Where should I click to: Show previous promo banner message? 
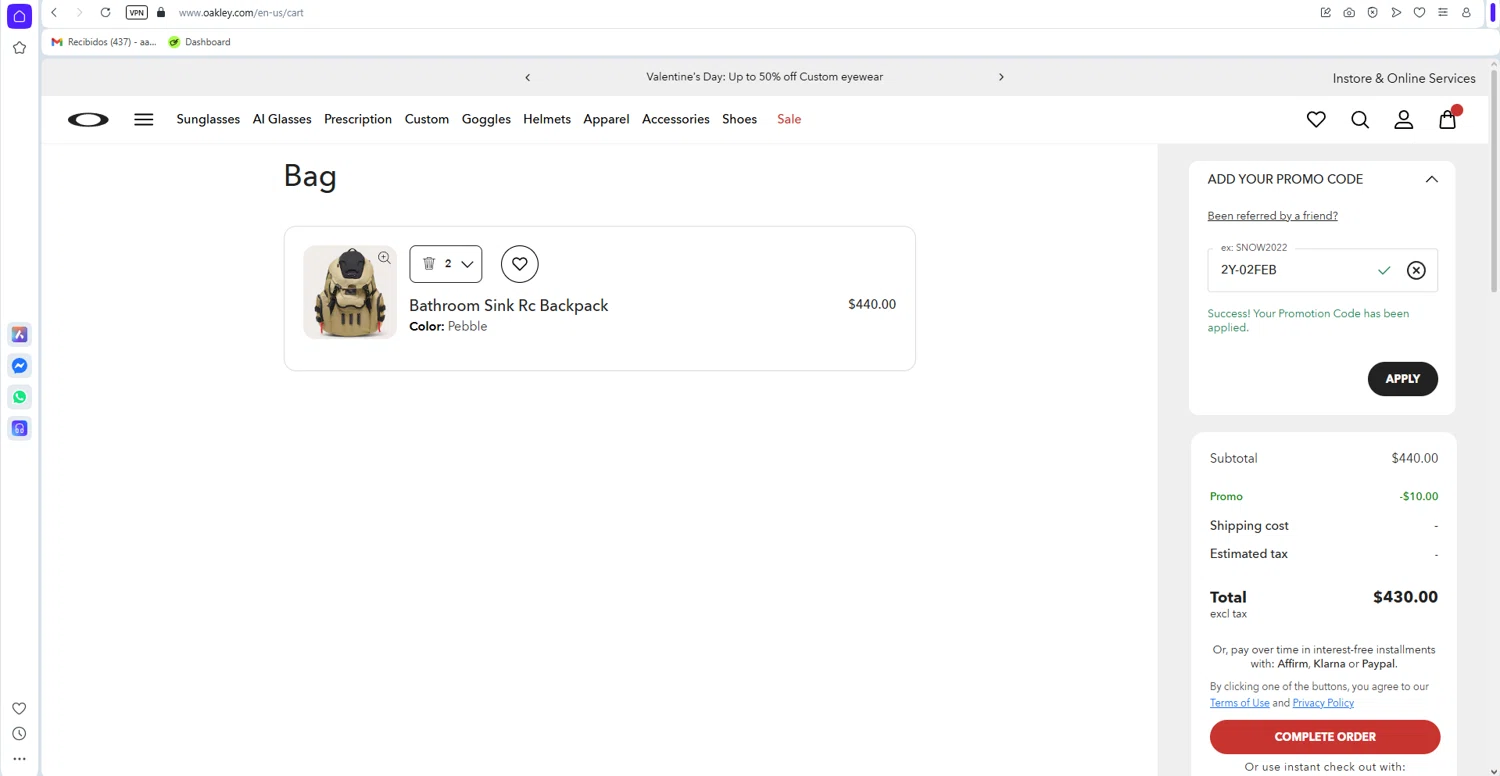coord(528,77)
